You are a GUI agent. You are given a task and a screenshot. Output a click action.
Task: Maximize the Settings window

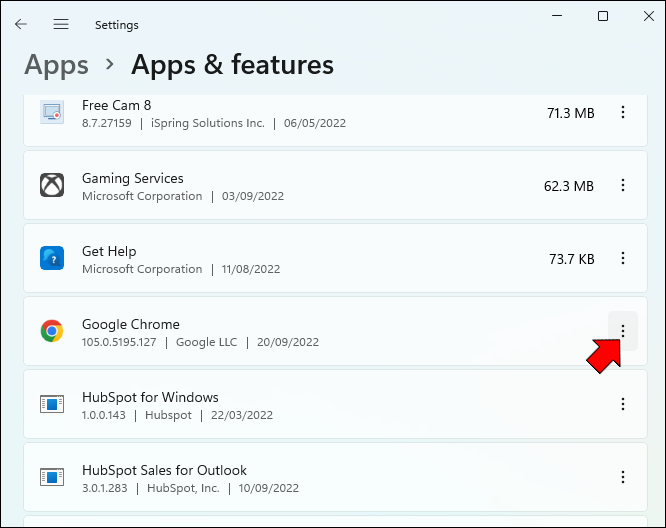603,16
